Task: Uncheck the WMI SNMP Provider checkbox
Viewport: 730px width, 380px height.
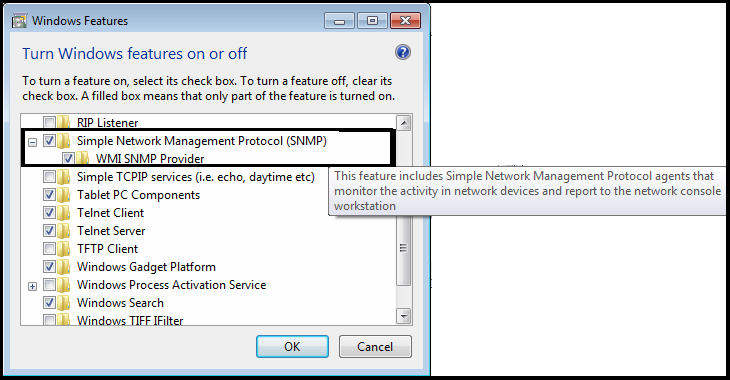Action: click(x=68, y=158)
